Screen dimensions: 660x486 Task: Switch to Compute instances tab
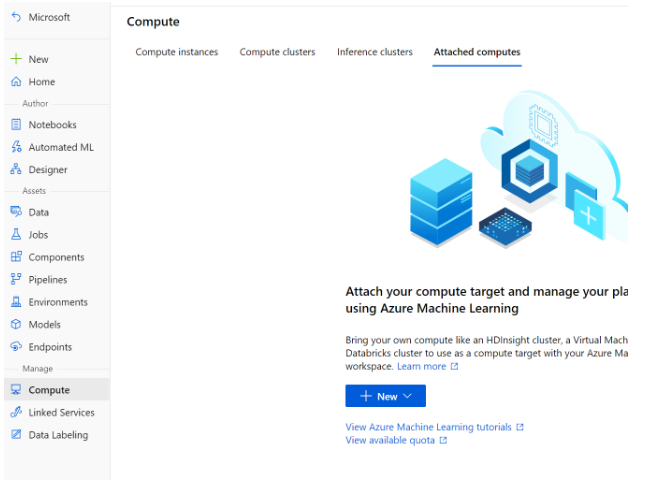pyautogui.click(x=176, y=52)
